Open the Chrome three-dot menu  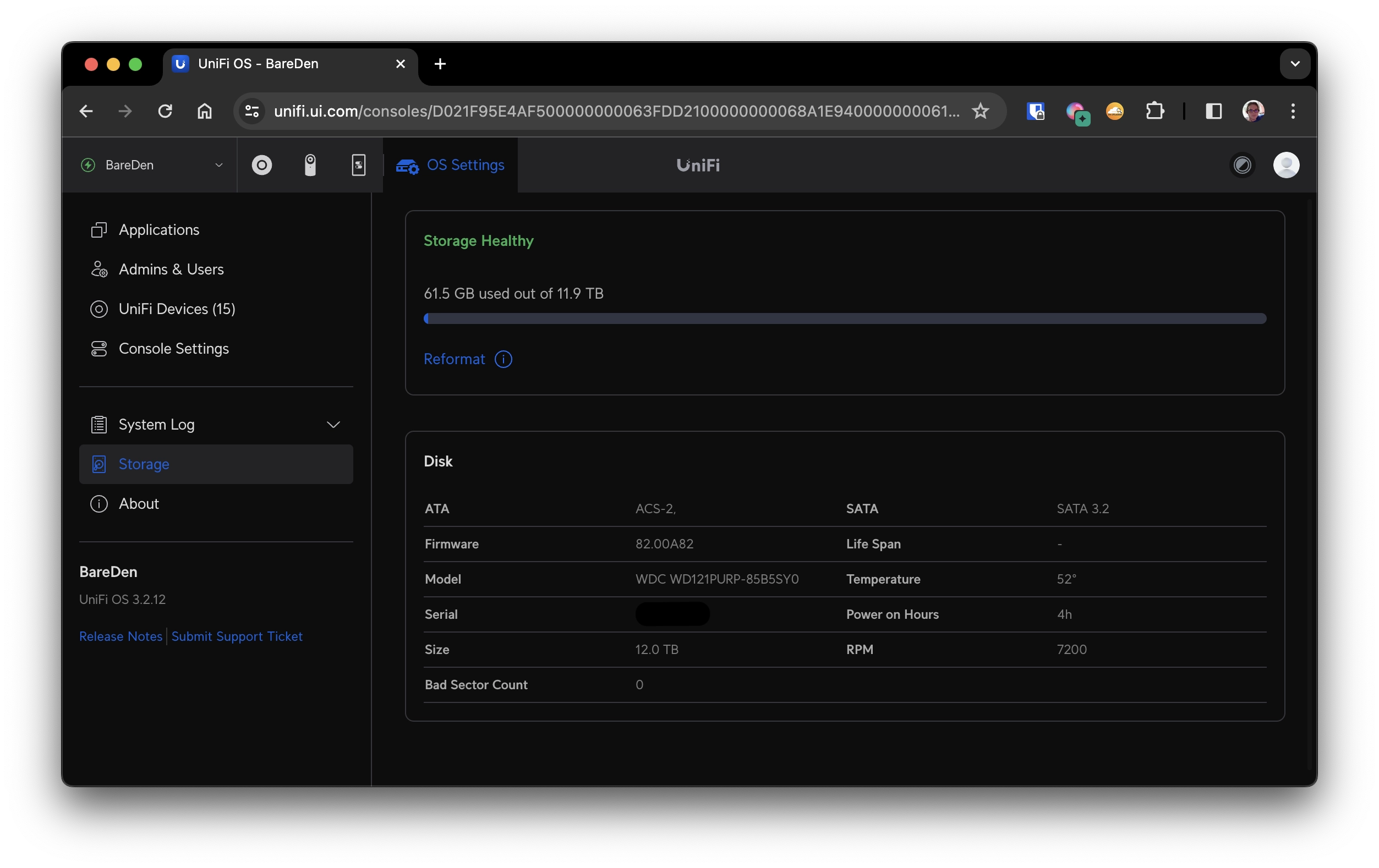pos(1293,111)
